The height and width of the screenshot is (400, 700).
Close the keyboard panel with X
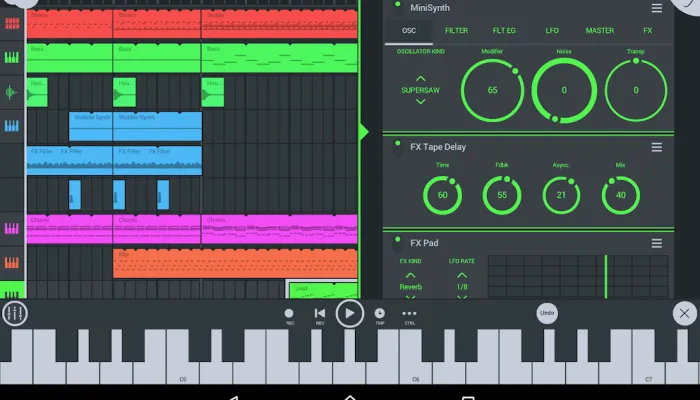coord(684,313)
